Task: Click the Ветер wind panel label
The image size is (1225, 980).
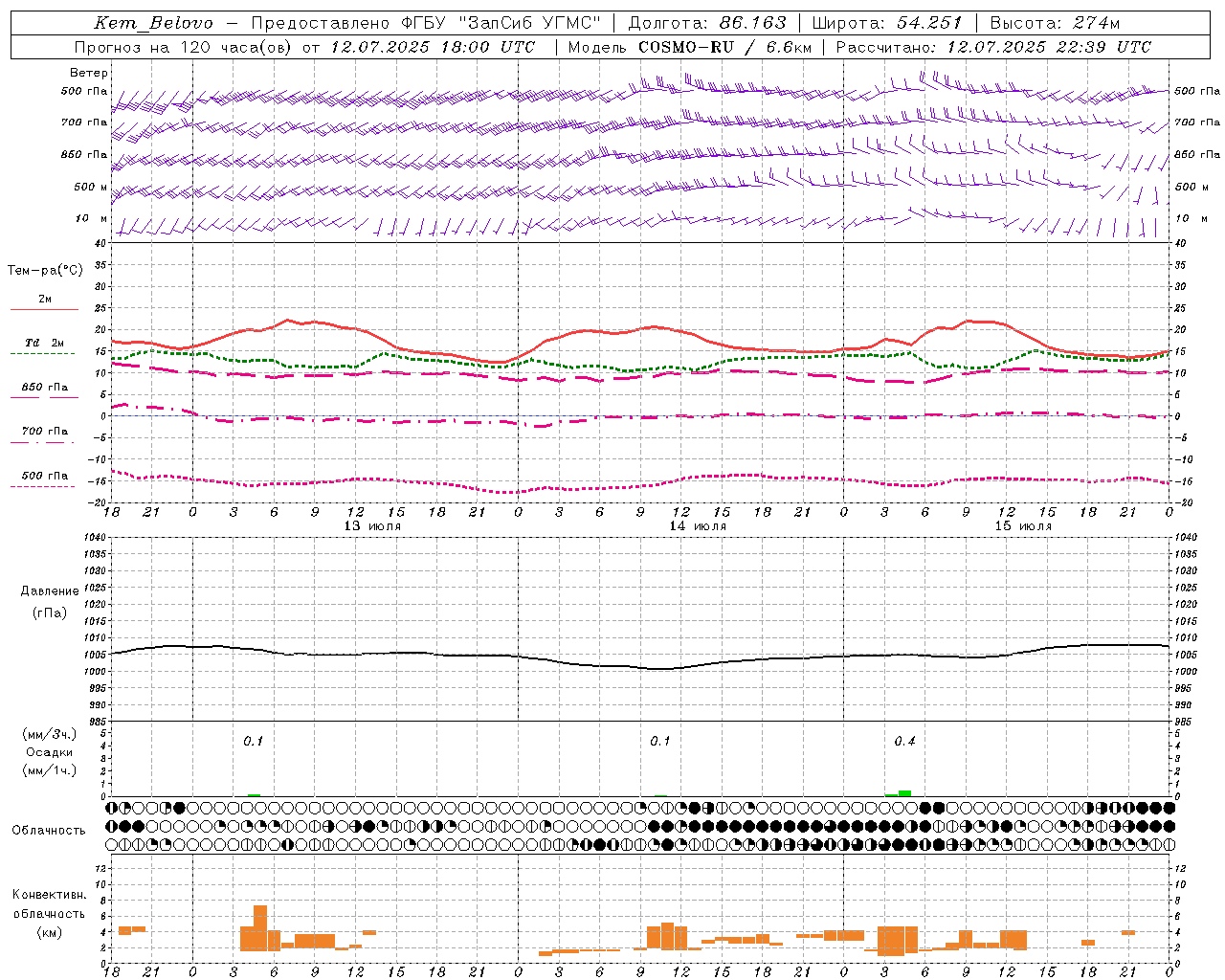Action: 89,73
